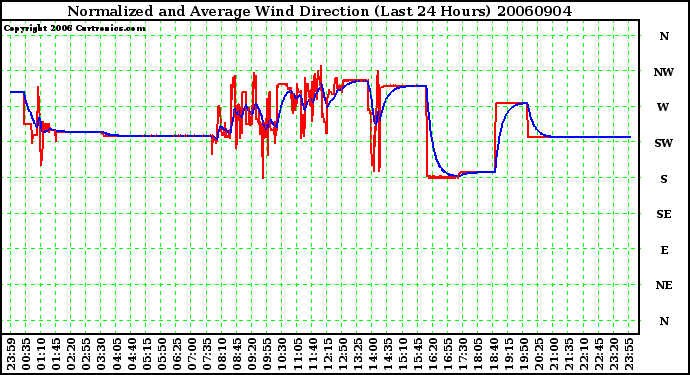Click the 23:20 time axis label
The image size is (690, 375).
coord(614,354)
